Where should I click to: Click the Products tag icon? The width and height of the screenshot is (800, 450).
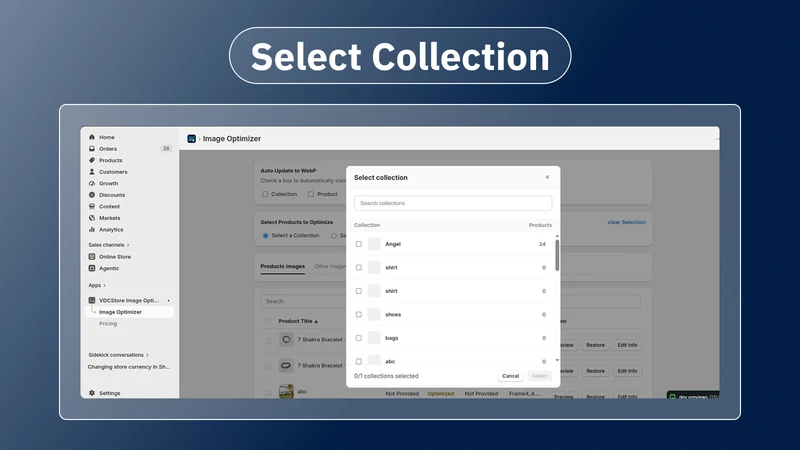point(92,160)
